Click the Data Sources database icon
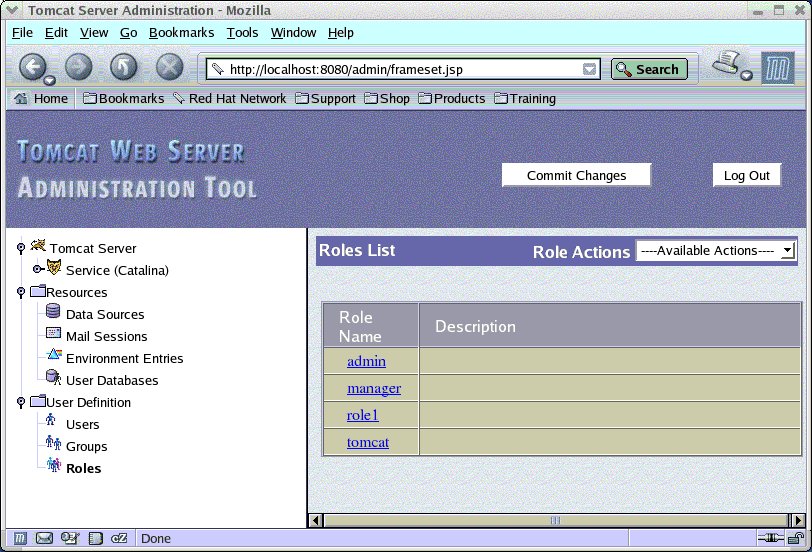Screen dimensions: 812x552 (53, 311)
